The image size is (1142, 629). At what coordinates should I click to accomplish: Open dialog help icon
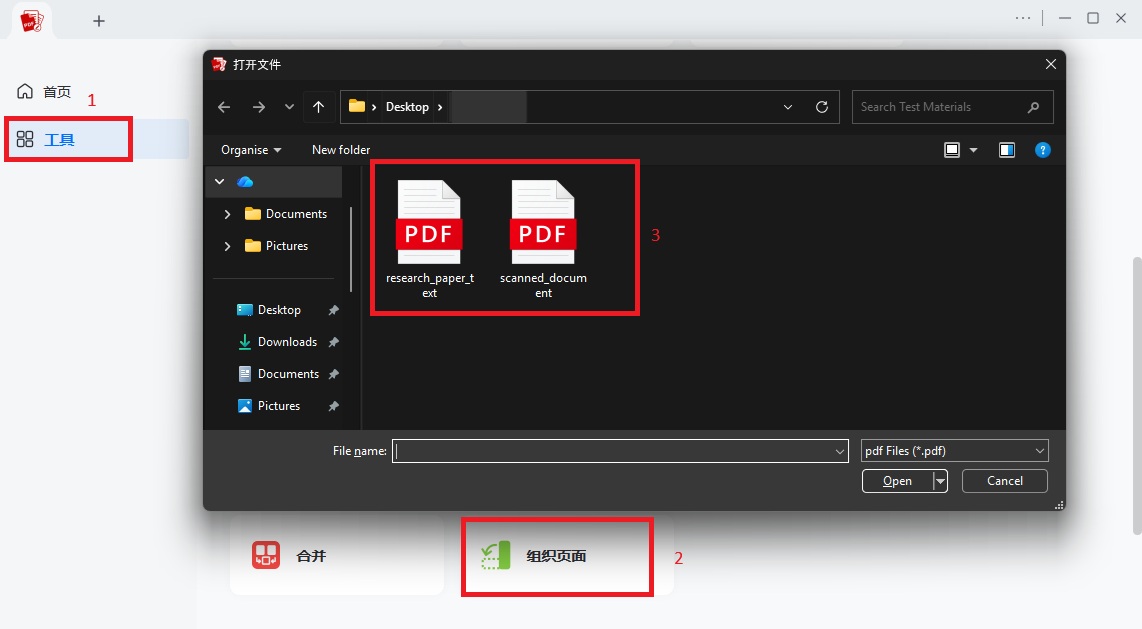[1042, 150]
